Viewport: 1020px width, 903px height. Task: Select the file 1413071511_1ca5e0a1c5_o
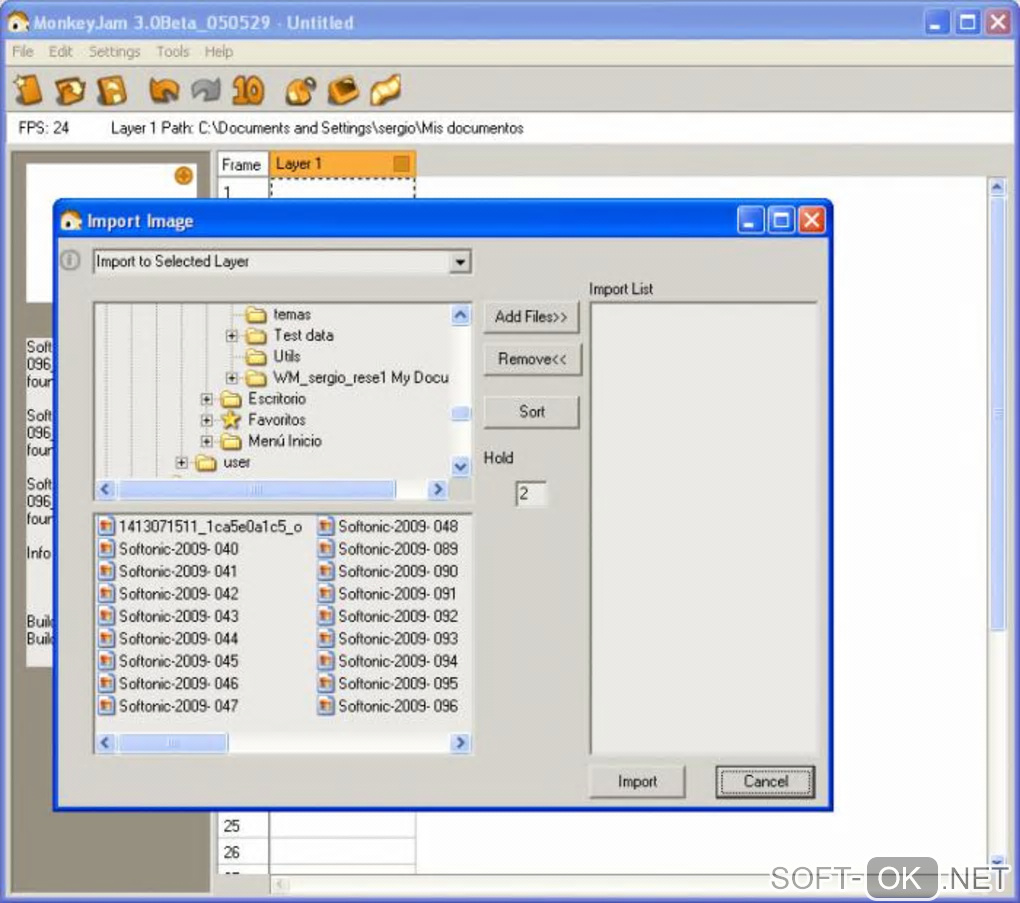point(200,526)
